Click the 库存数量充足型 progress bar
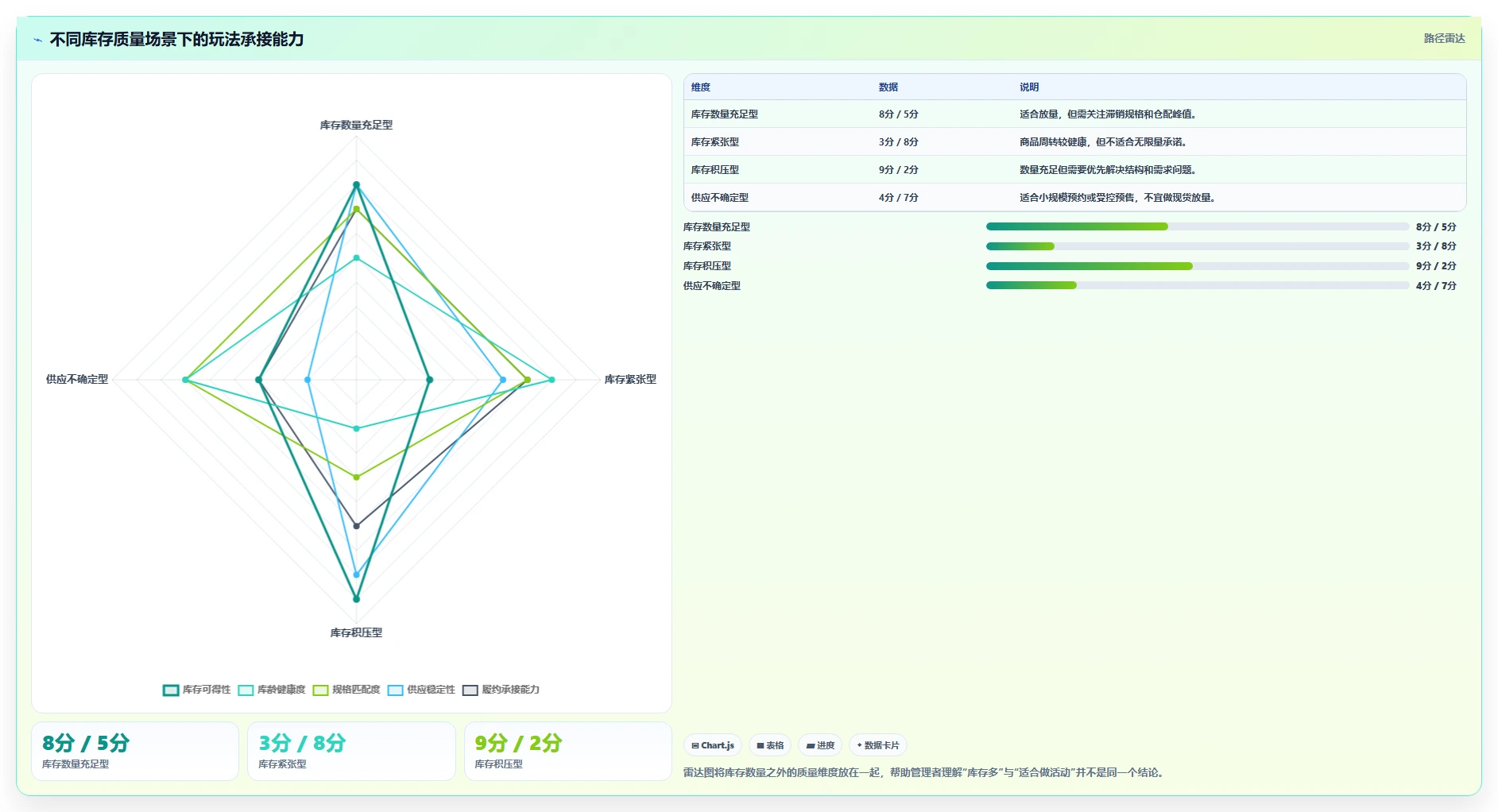 coord(1197,226)
